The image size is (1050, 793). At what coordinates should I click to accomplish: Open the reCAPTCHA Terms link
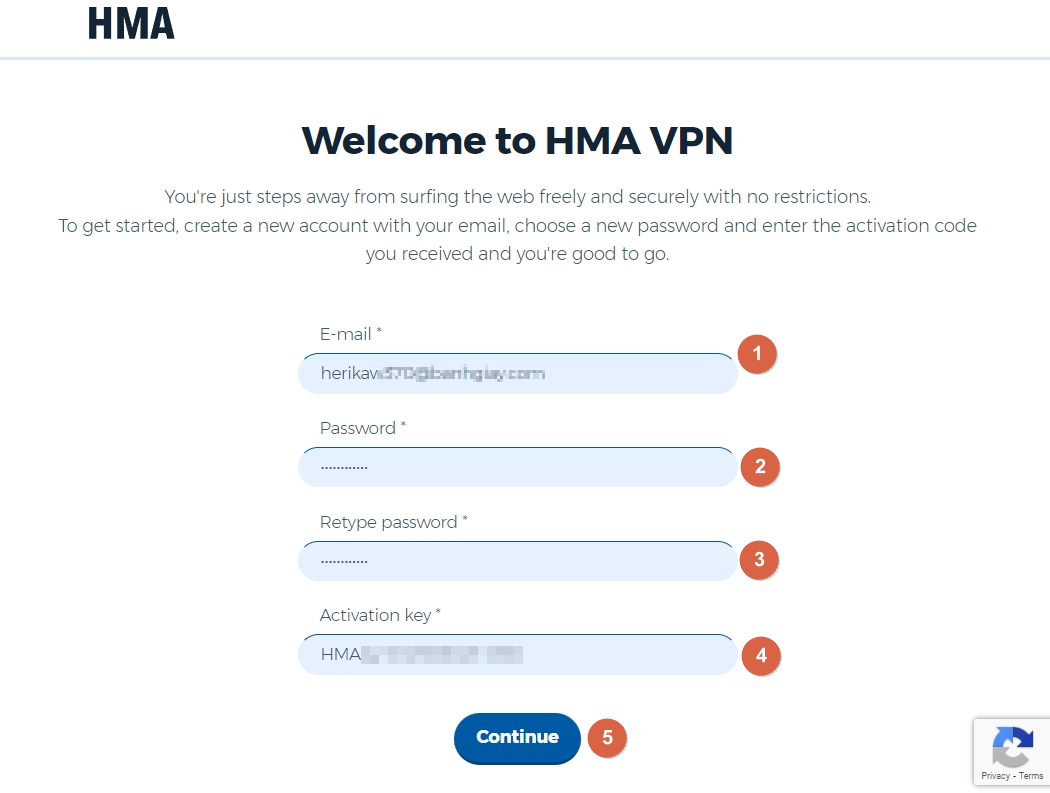click(x=1031, y=776)
